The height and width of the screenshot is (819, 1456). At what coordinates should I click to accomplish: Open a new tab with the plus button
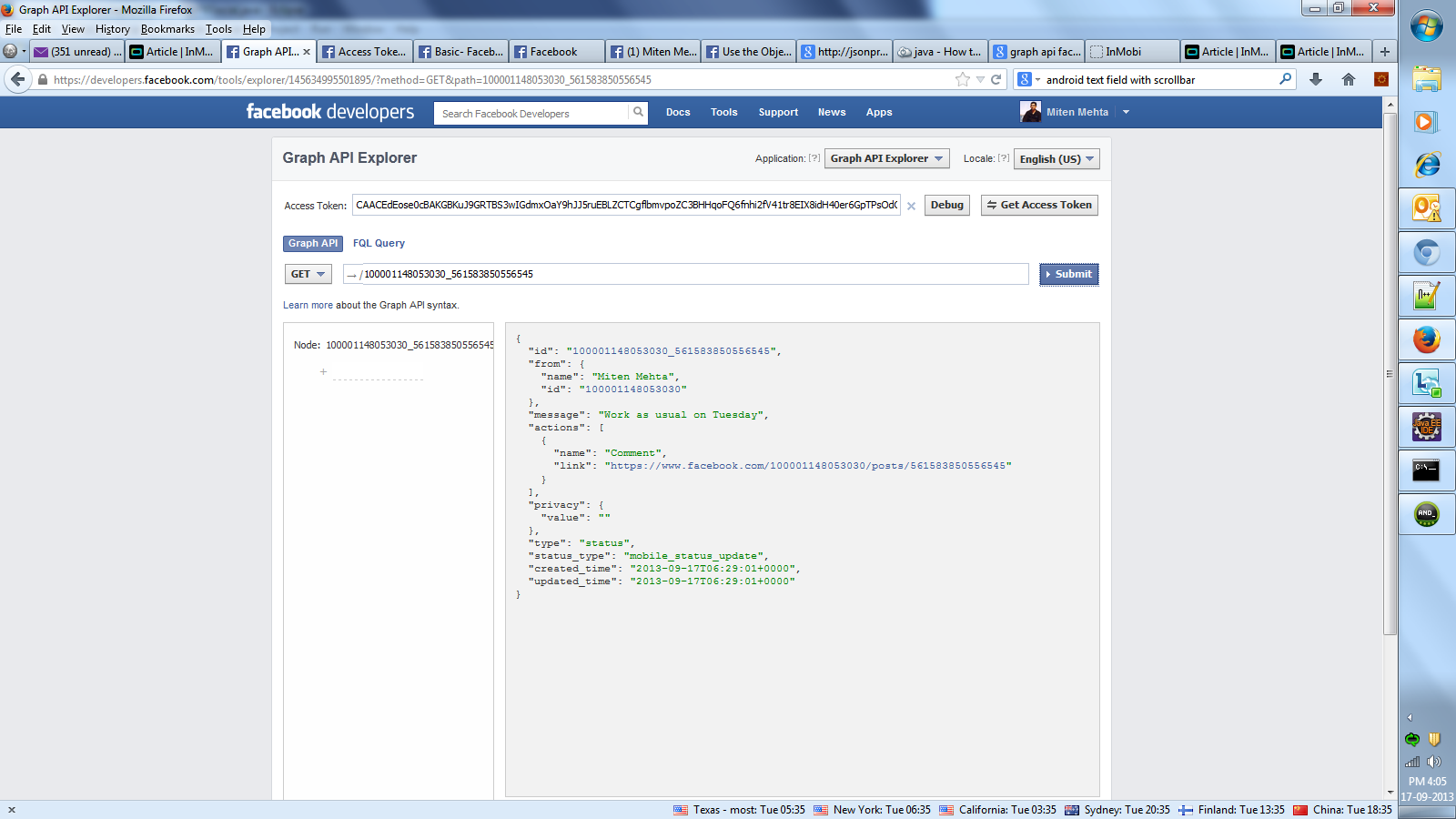tap(1385, 52)
